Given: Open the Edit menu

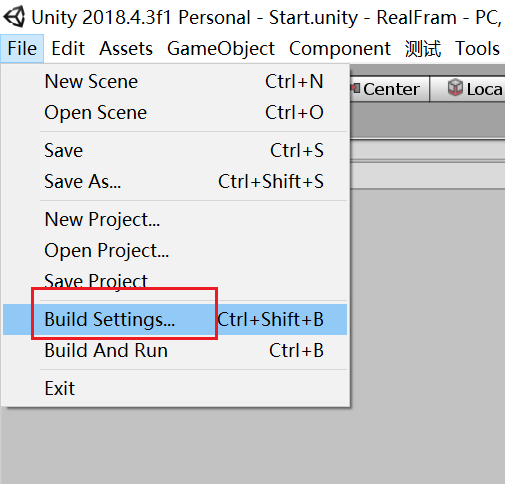Looking at the screenshot, I should coord(68,48).
